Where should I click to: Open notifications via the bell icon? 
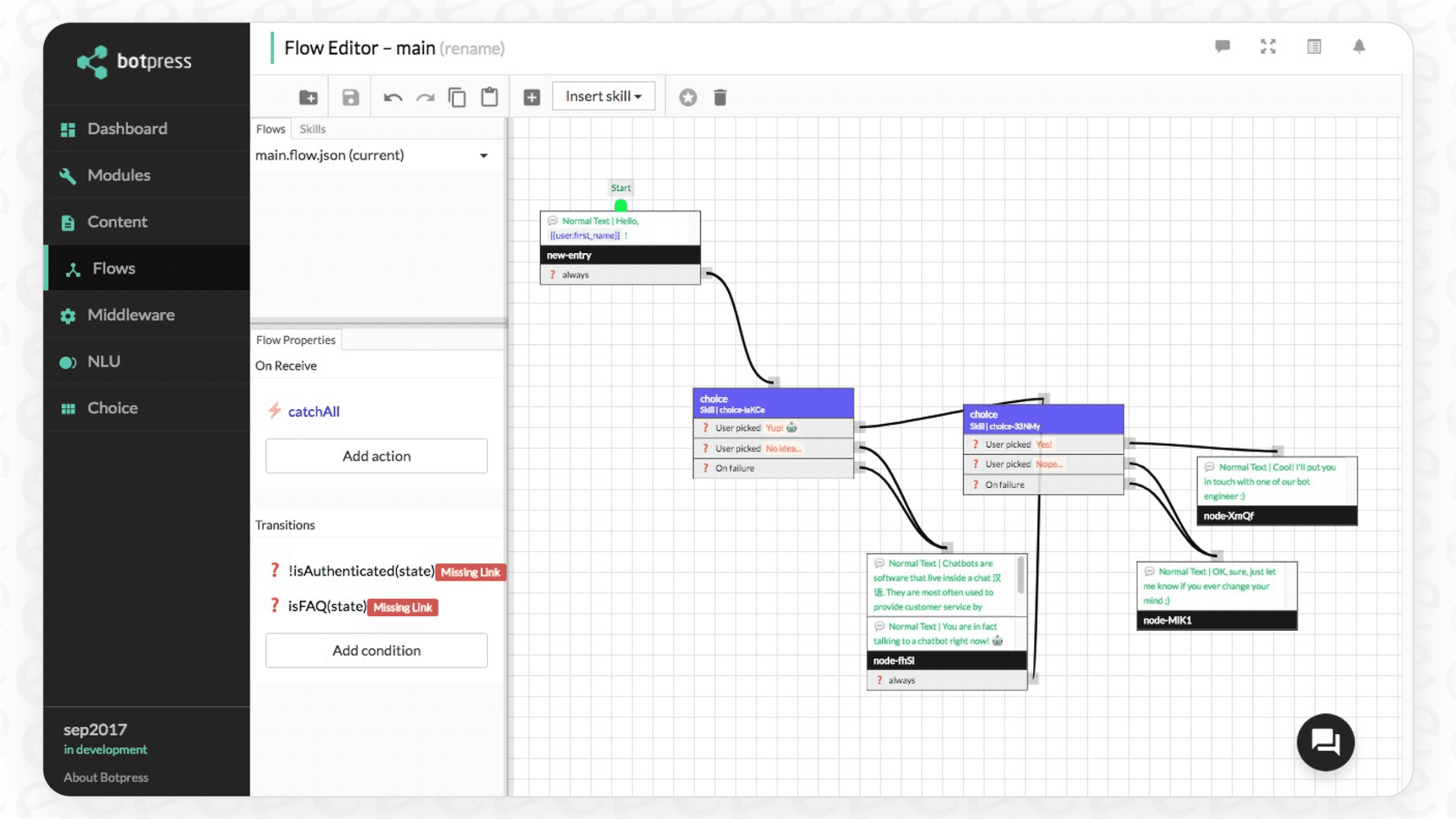coord(1358,47)
